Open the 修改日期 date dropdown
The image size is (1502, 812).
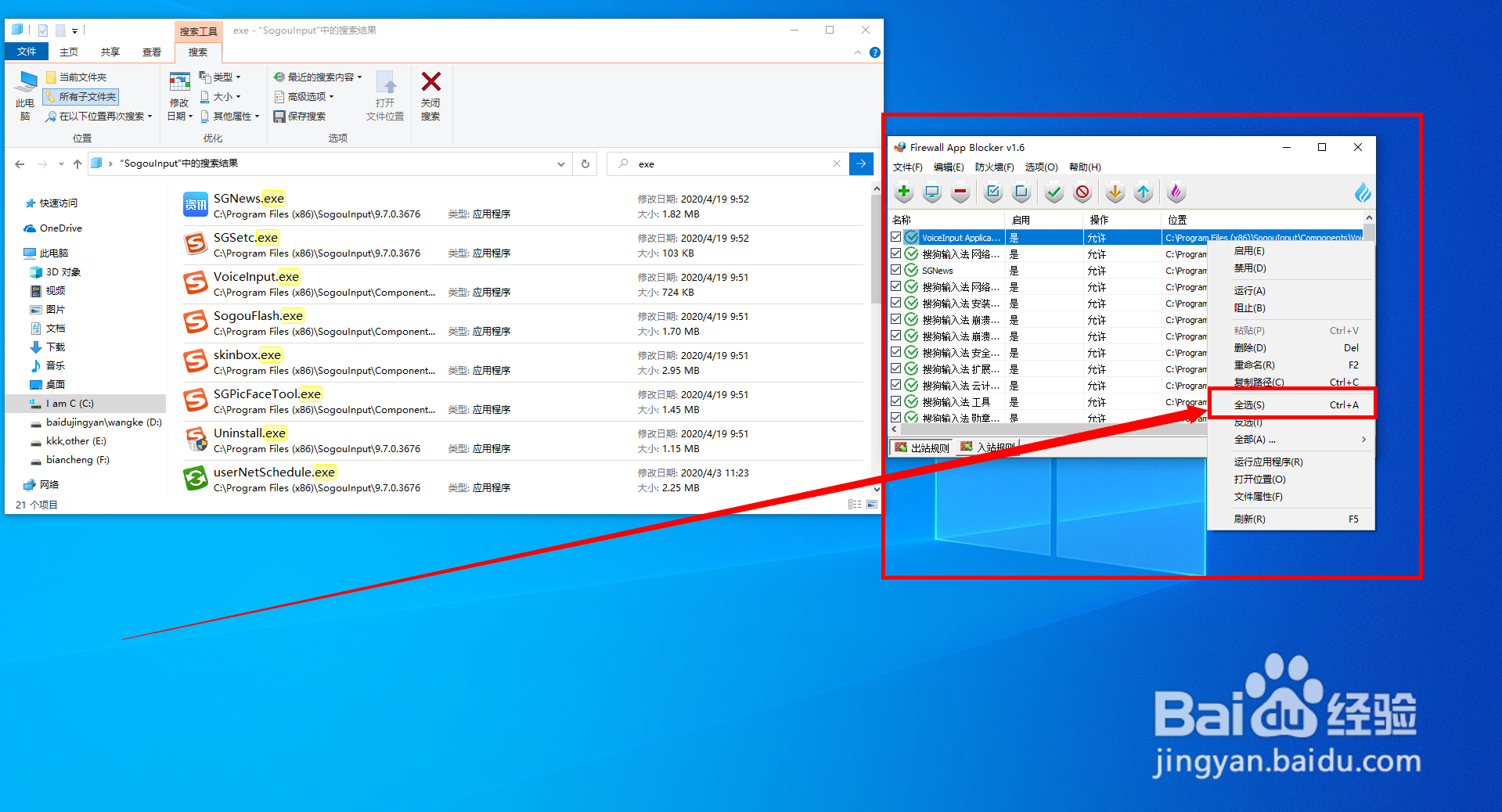pyautogui.click(x=179, y=96)
